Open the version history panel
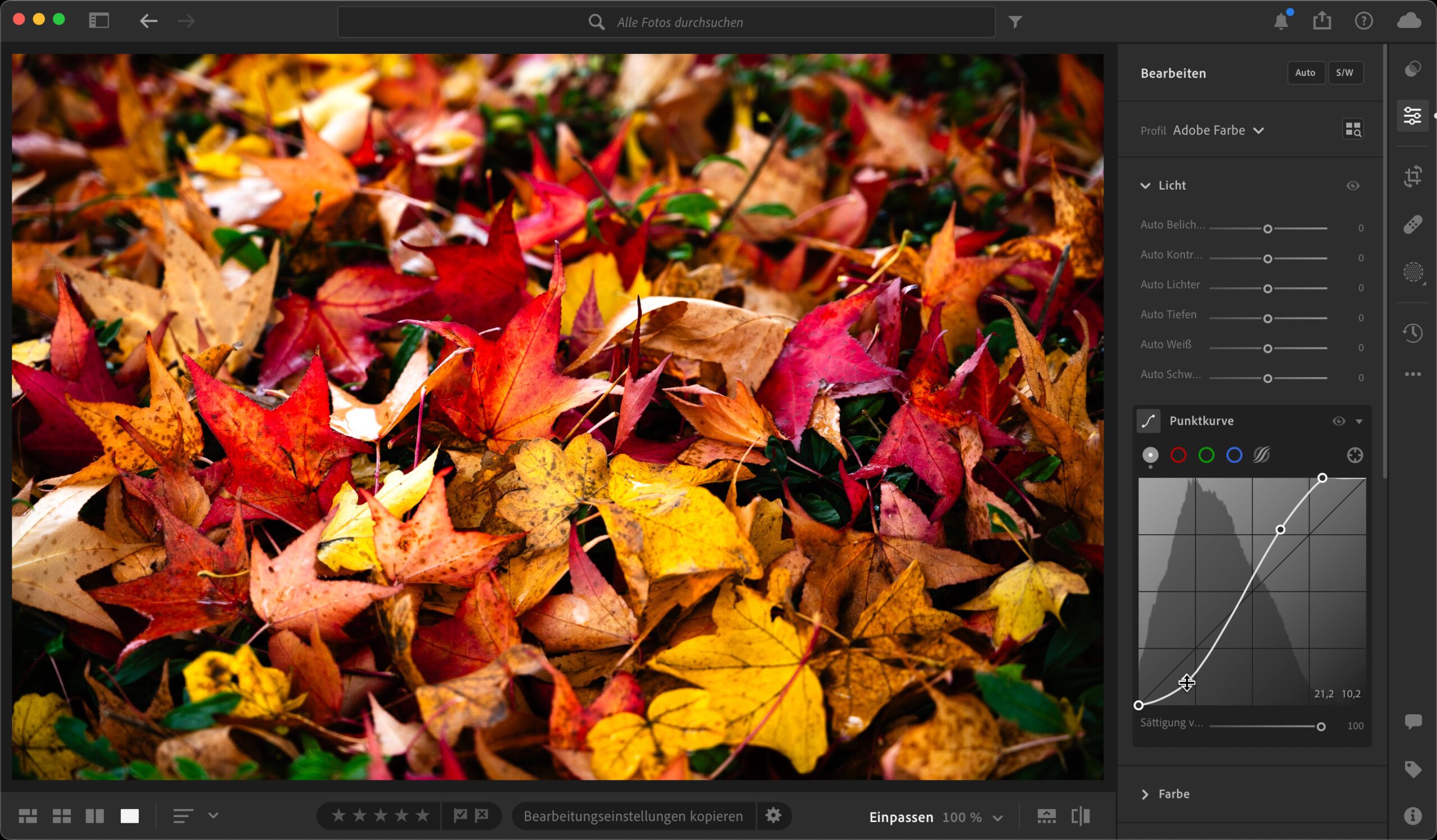 pos(1412,333)
